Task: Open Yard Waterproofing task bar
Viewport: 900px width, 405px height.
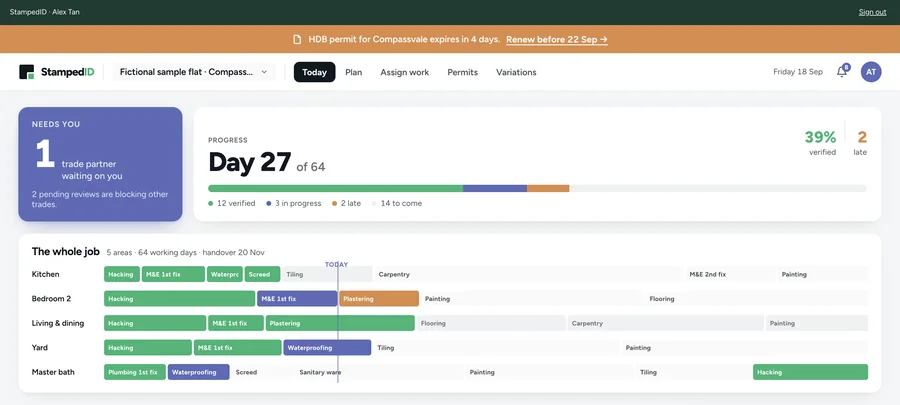Action: [327, 348]
